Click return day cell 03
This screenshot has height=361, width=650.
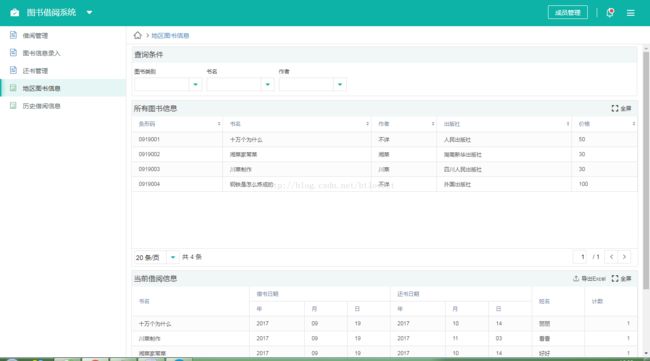499,338
